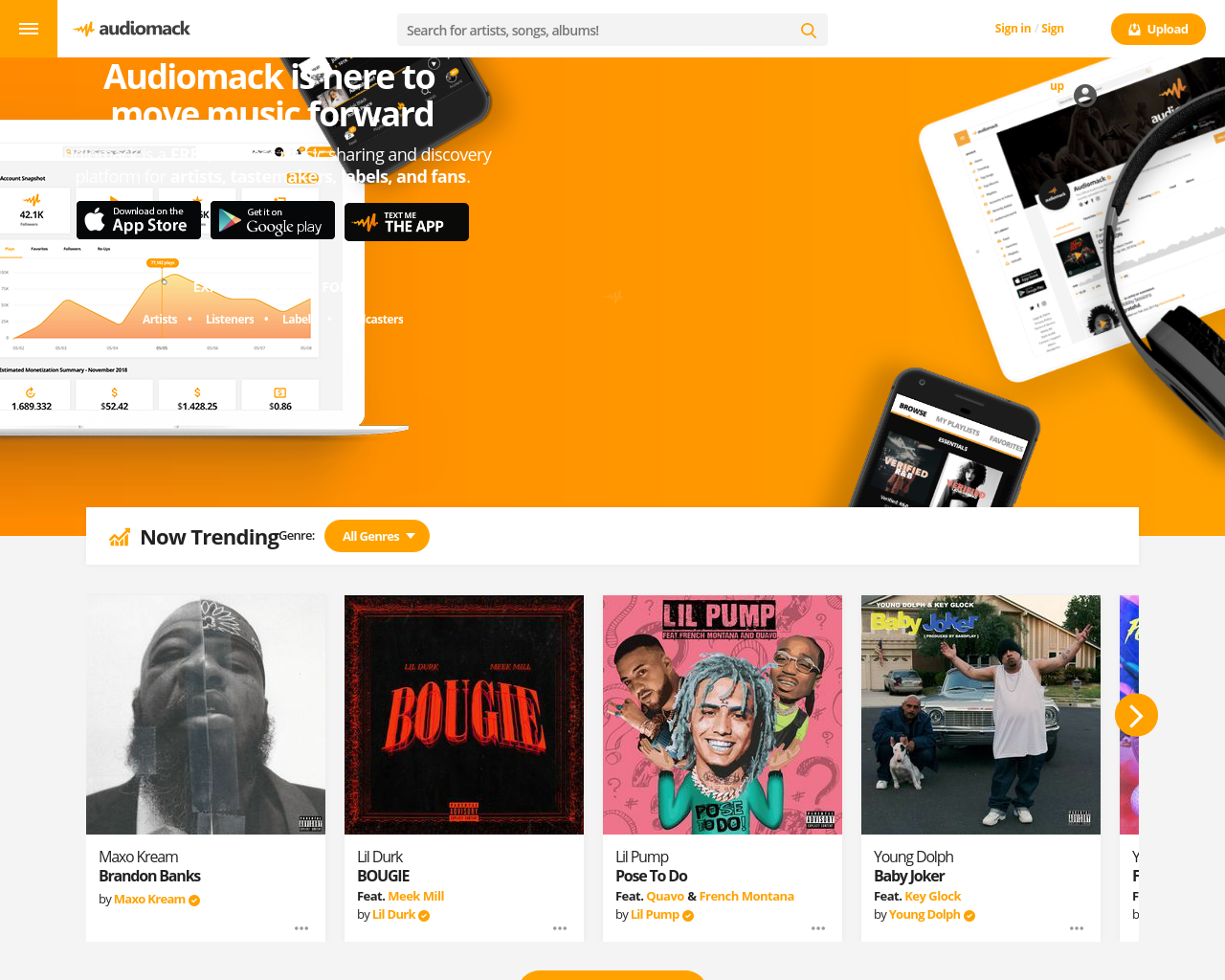Get the app on Google Play
This screenshot has height=980, width=1225.
pyautogui.click(x=273, y=220)
